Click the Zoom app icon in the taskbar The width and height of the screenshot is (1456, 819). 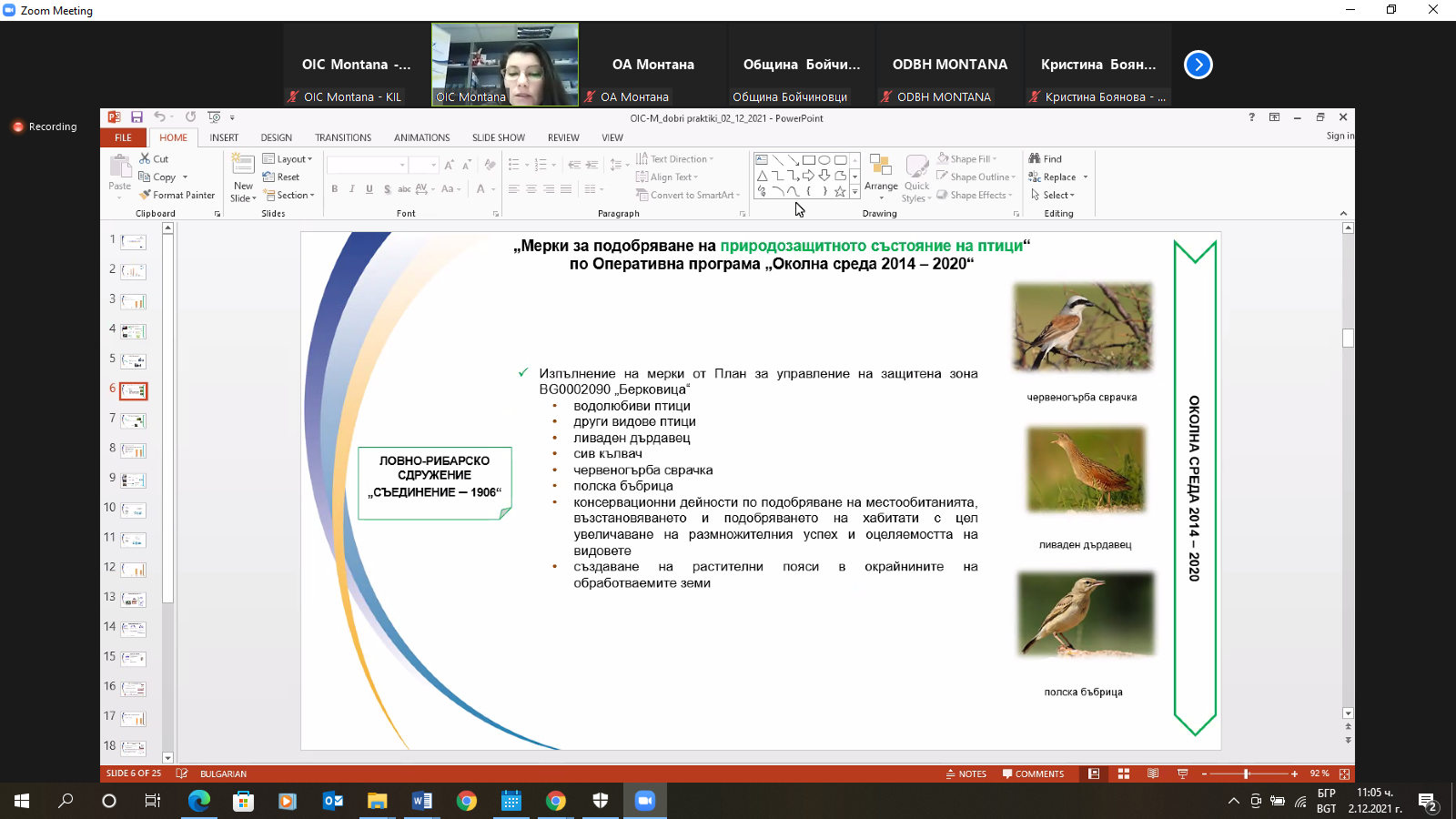[x=644, y=801]
